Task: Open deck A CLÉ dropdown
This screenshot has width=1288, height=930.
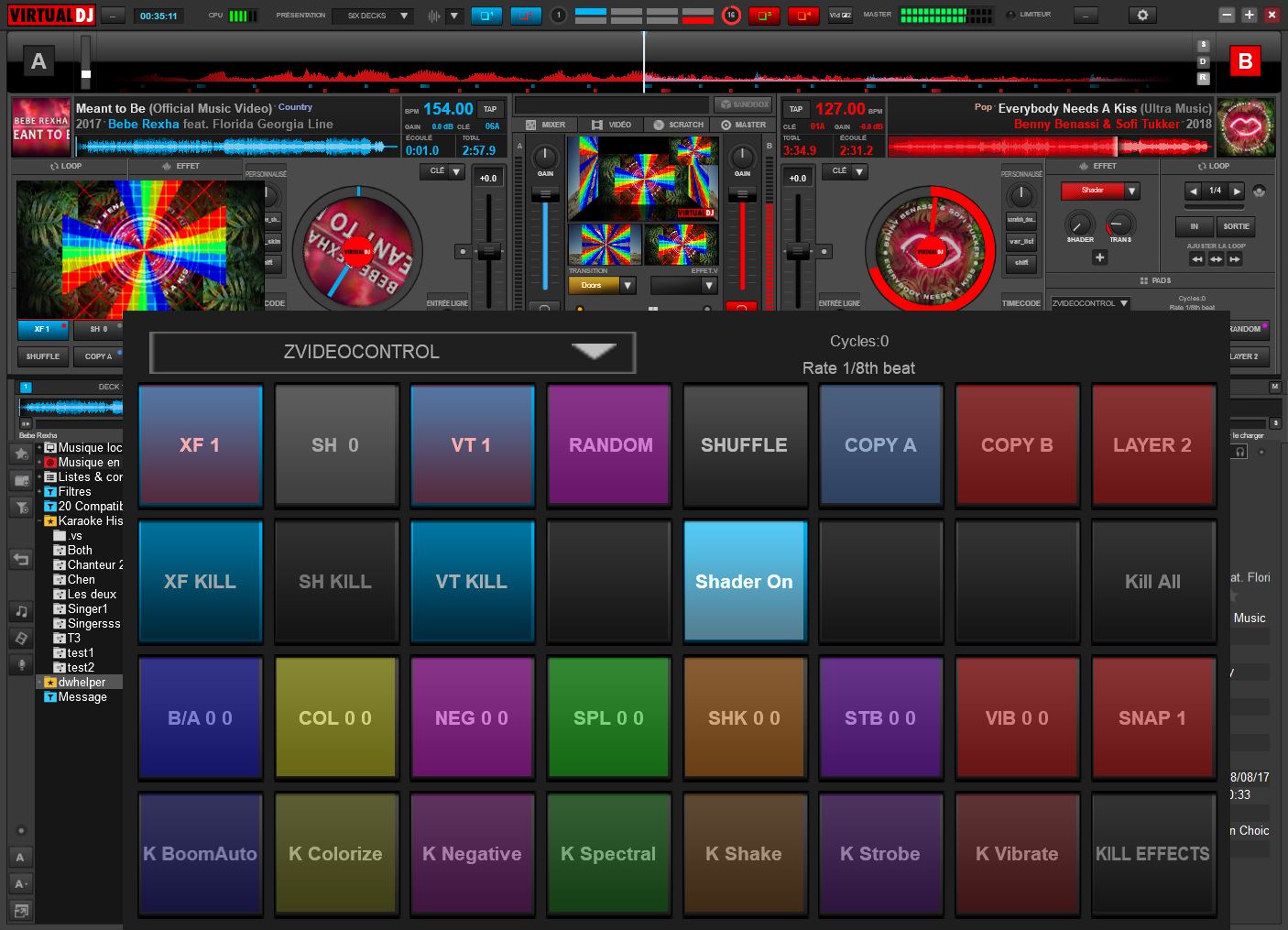Action: point(443,171)
